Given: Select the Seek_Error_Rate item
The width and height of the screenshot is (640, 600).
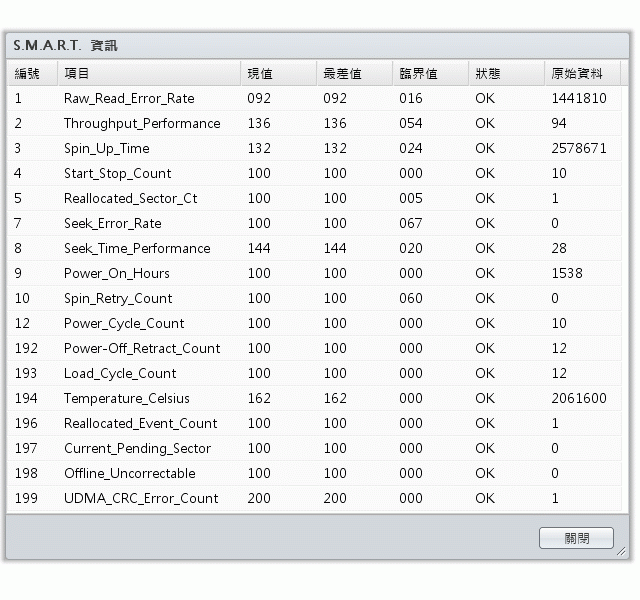Looking at the screenshot, I should click(x=113, y=223).
